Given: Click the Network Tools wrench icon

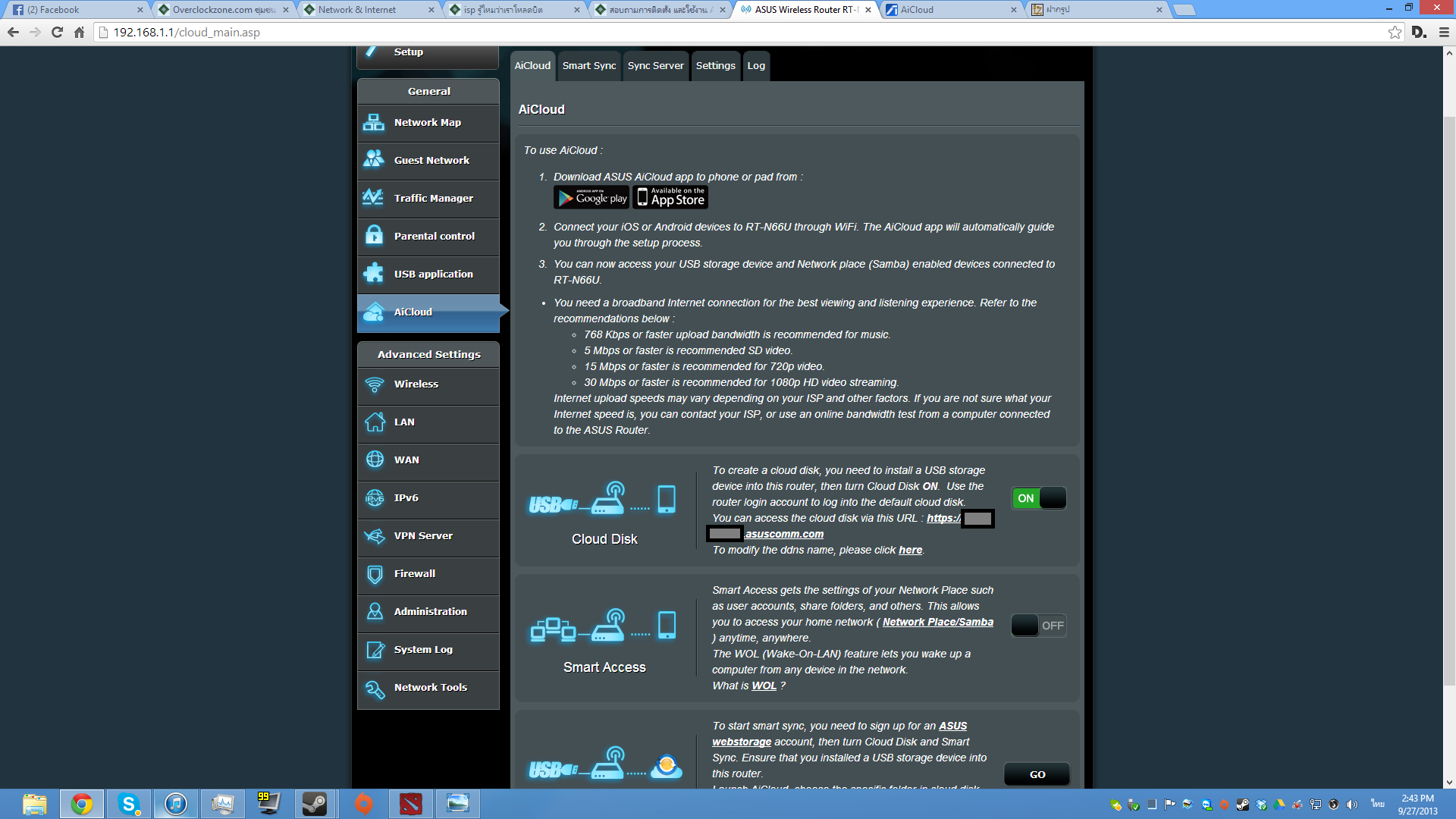Looking at the screenshot, I should pos(374,688).
